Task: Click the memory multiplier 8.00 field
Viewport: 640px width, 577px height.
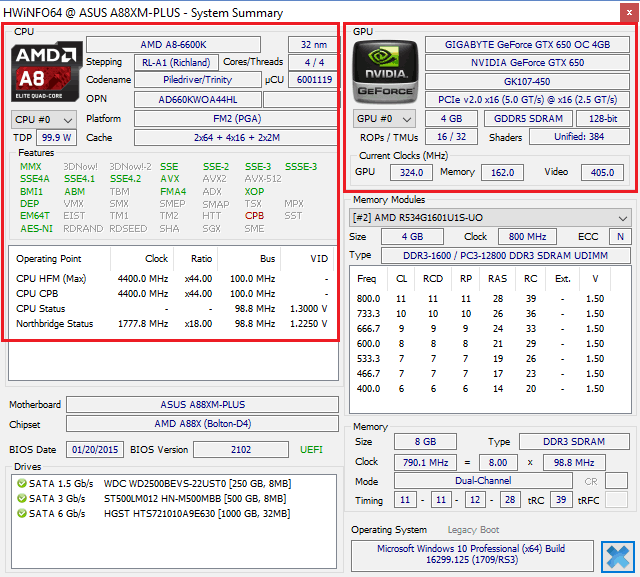Action: point(498,463)
